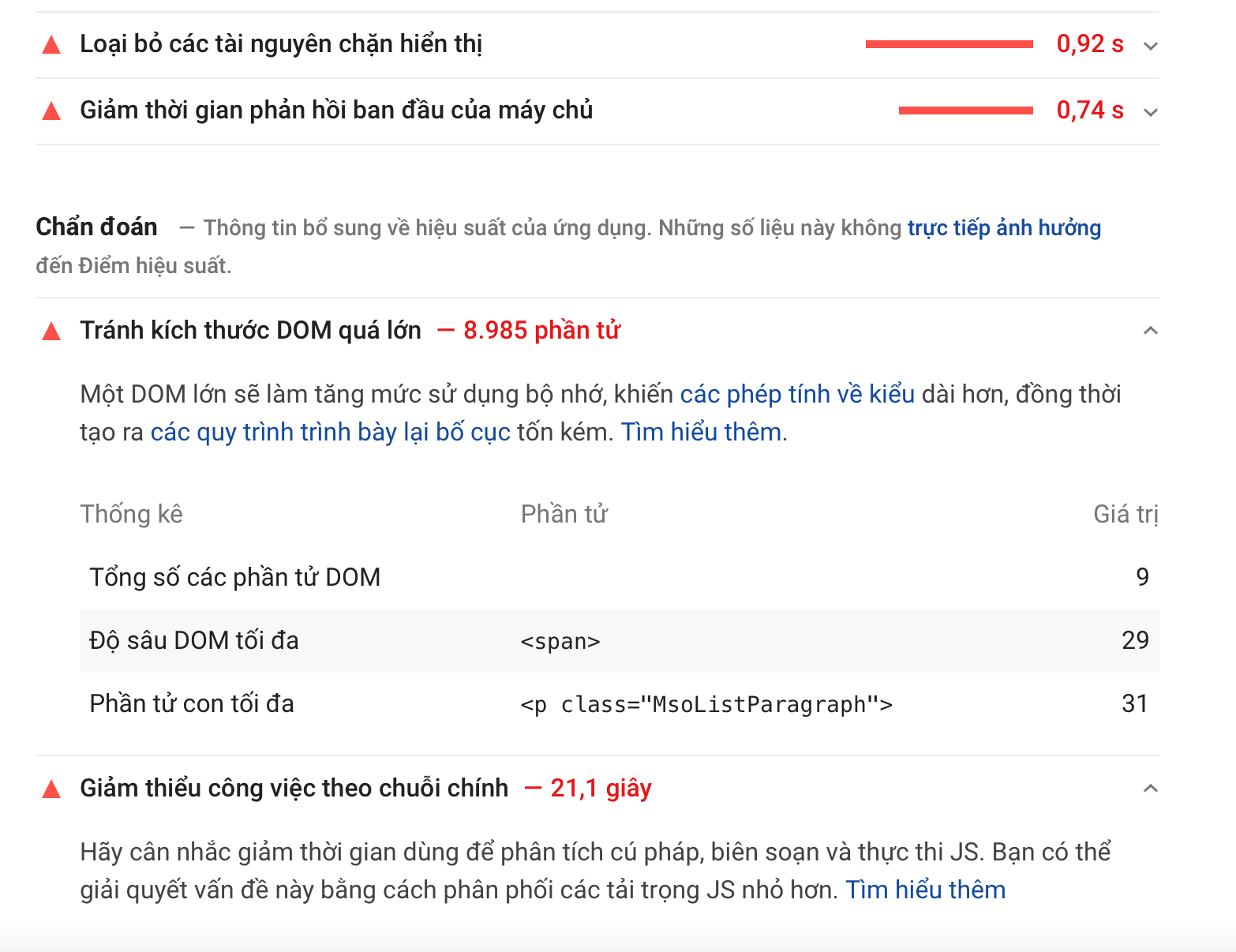Image resolution: width=1236 pixels, height=952 pixels.
Task: Open "các quy trình trình bày lại bố cục" link
Action: (x=330, y=432)
